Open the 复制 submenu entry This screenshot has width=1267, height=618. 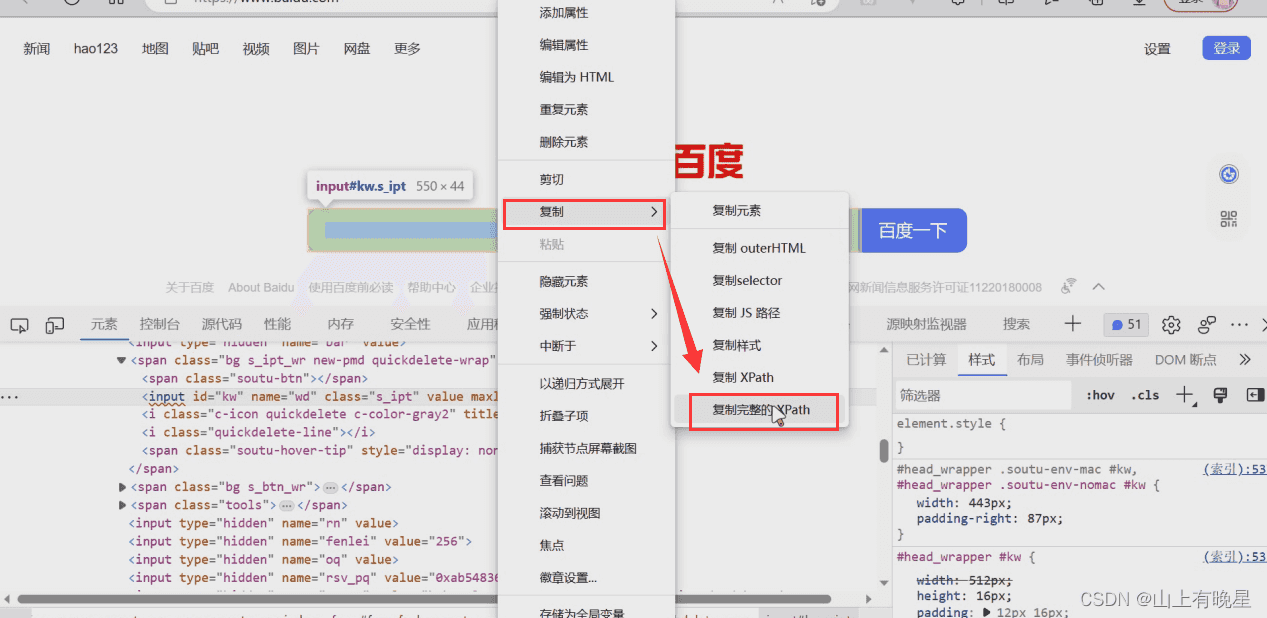click(584, 212)
